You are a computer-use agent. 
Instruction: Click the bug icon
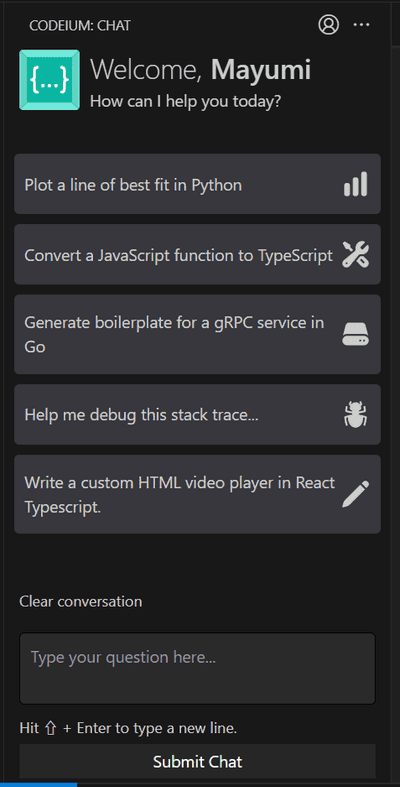click(x=355, y=415)
